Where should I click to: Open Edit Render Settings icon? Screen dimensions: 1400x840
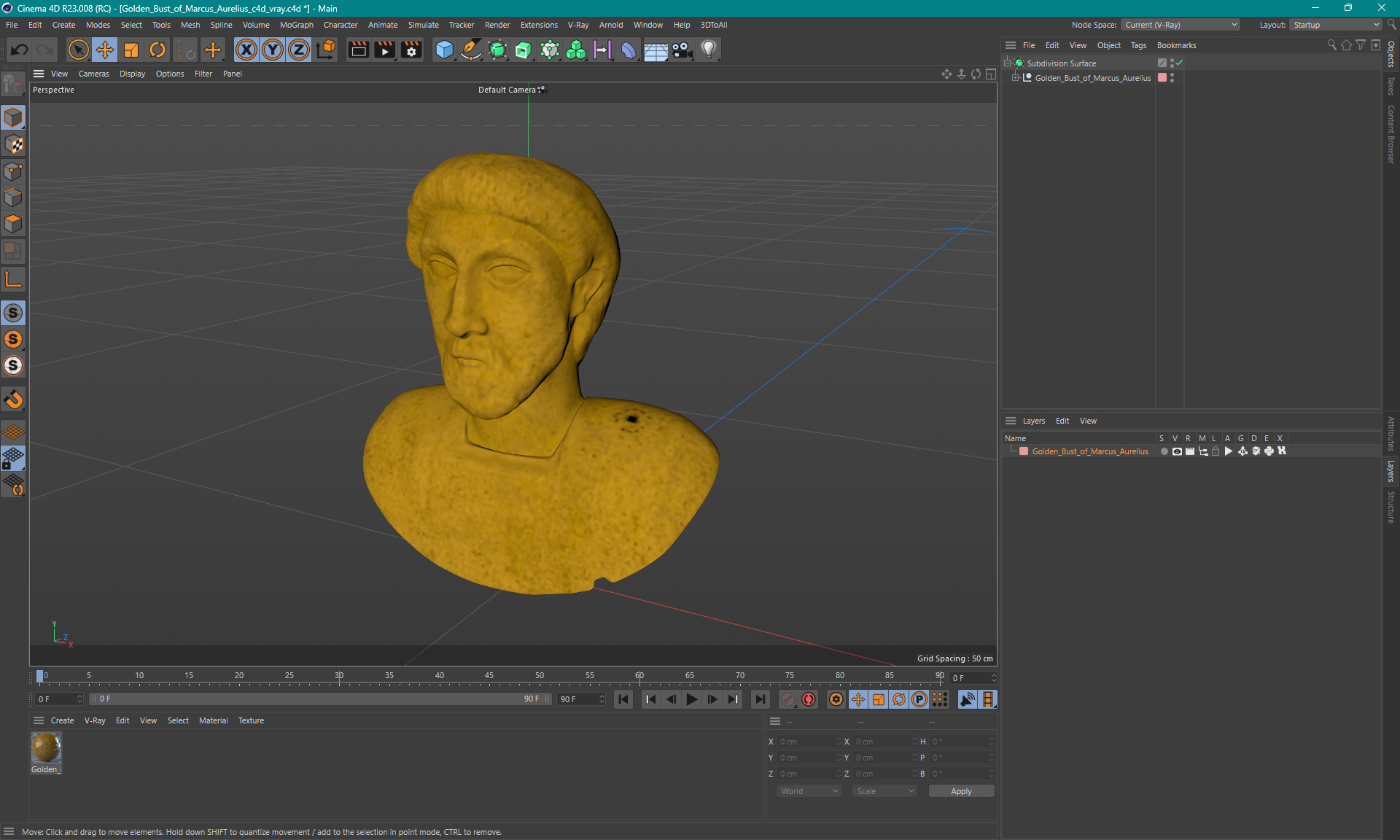tap(411, 50)
